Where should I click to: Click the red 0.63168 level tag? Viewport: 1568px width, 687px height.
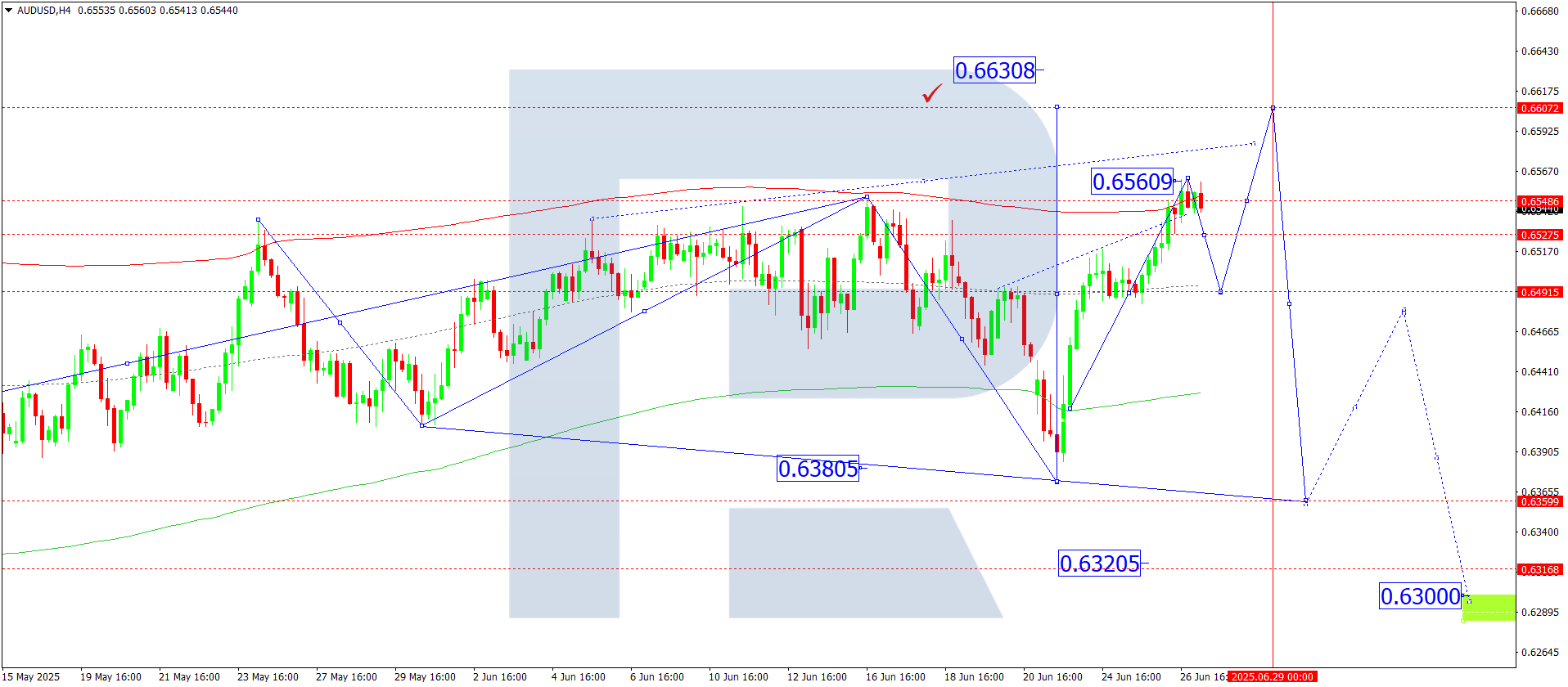point(1539,569)
